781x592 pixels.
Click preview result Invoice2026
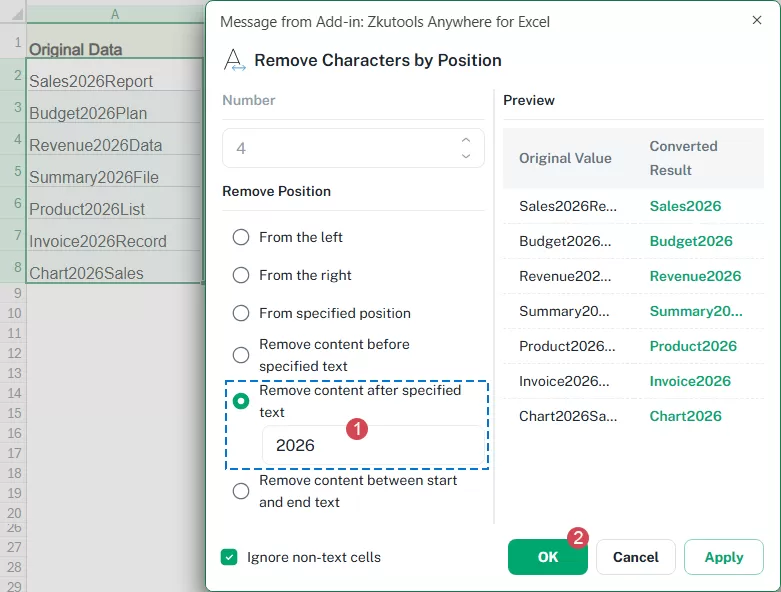tap(690, 381)
